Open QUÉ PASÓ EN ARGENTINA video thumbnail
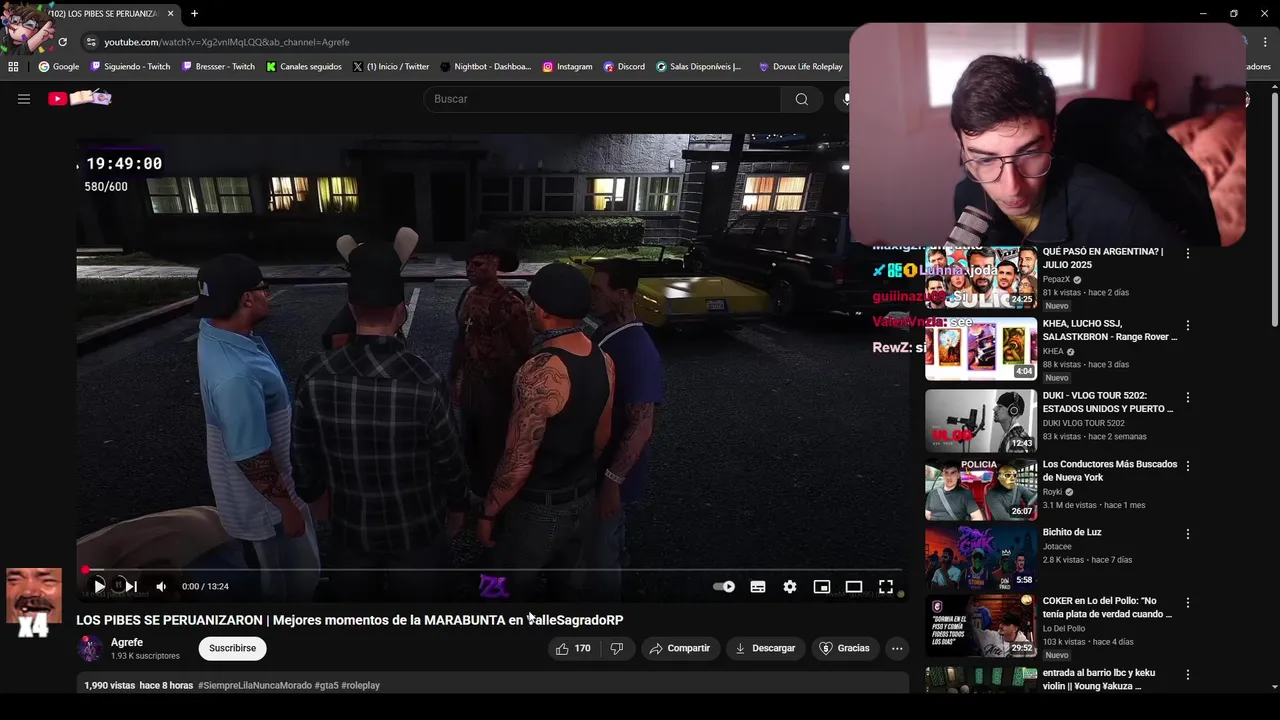The height and width of the screenshot is (720, 1280). point(981,277)
